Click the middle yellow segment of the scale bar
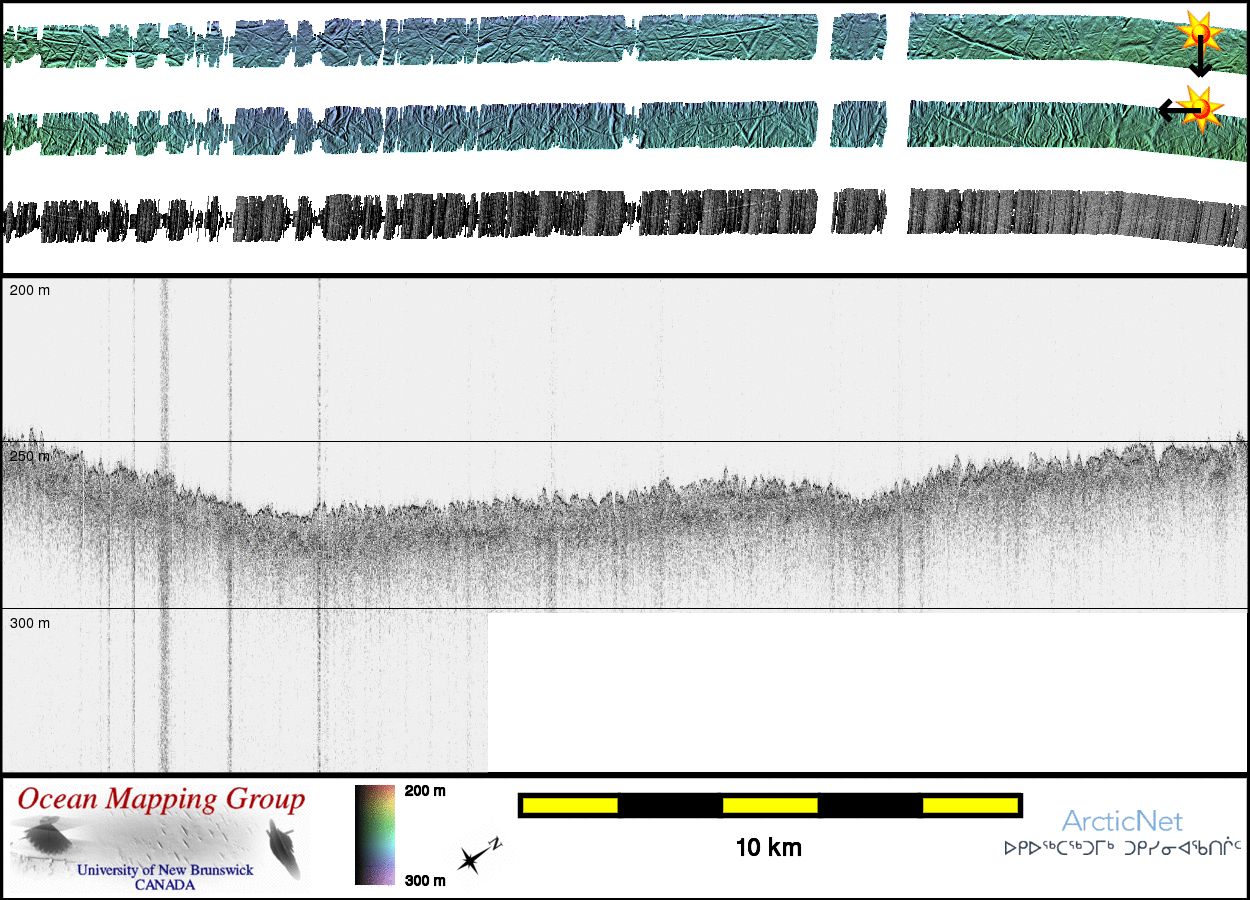The height and width of the screenshot is (900, 1250). coord(769,805)
